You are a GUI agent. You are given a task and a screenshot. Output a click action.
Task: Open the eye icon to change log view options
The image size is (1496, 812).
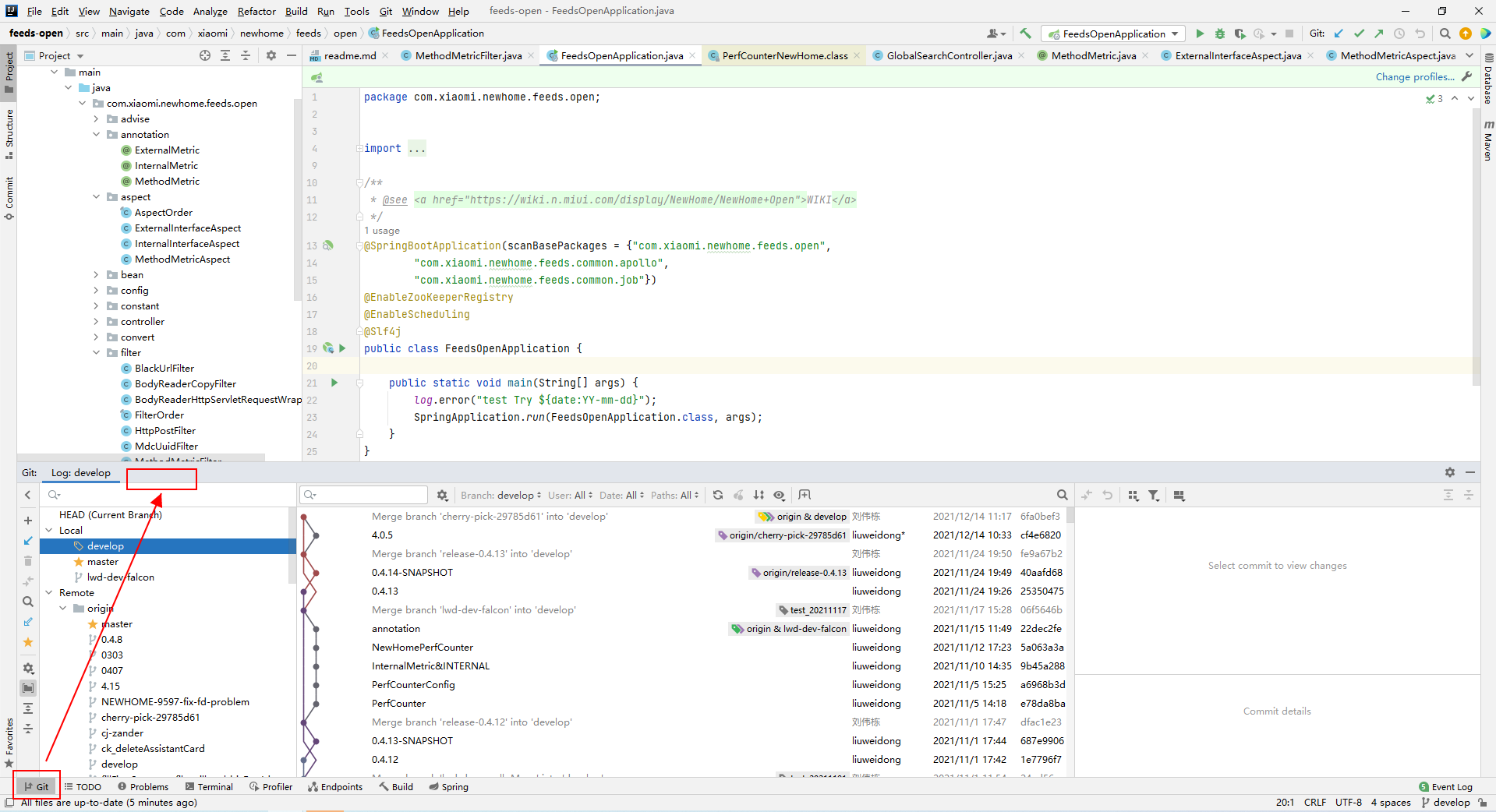[x=779, y=495]
